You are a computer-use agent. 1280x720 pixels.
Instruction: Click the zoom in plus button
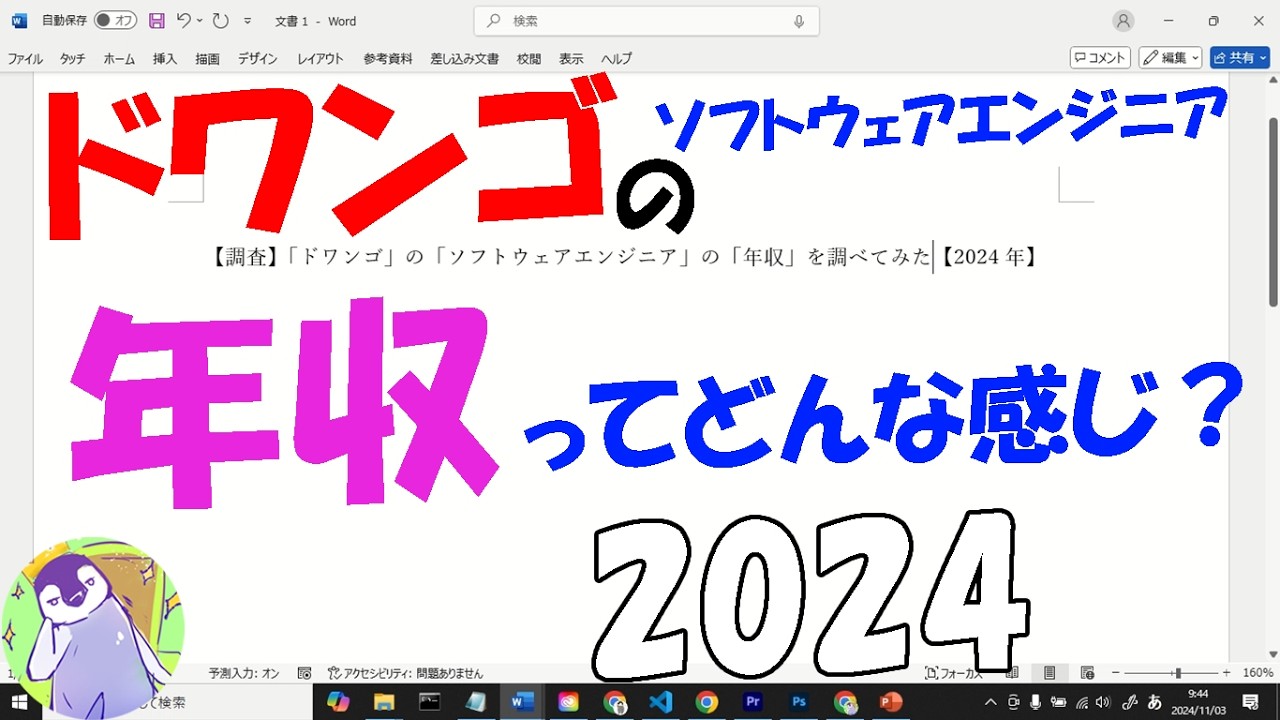click(1226, 673)
